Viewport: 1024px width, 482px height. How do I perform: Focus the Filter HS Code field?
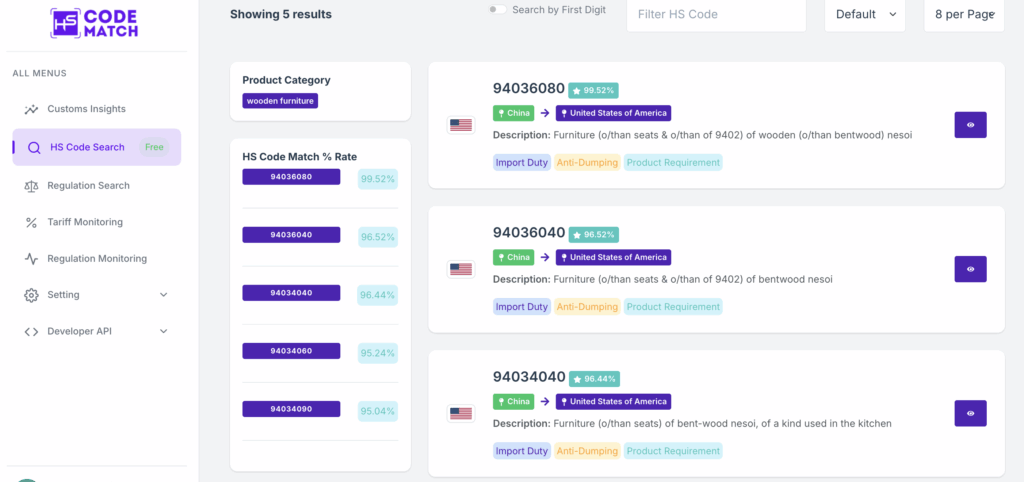pyautogui.click(x=715, y=15)
